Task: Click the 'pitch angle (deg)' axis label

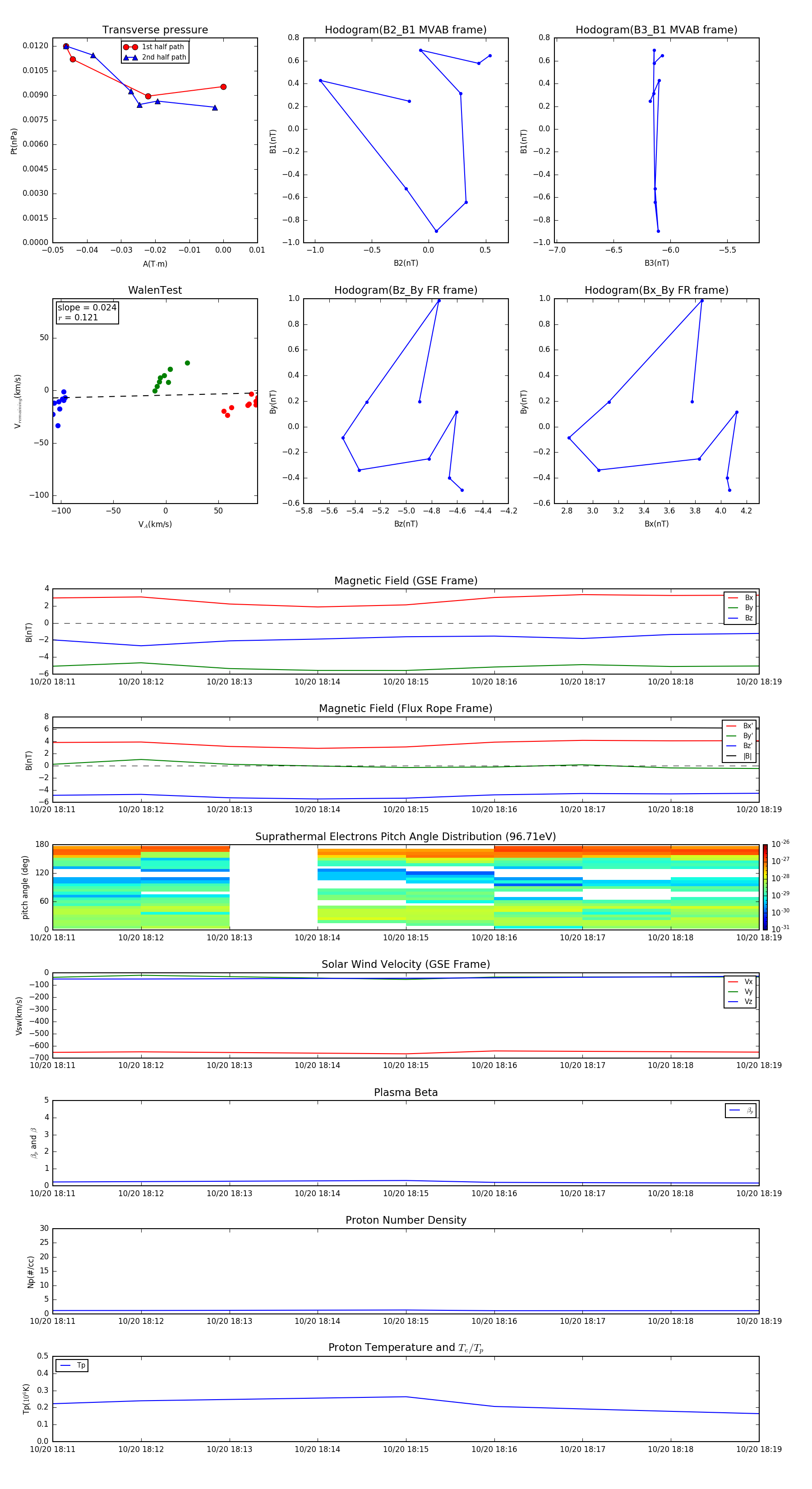Action: (x=25, y=887)
